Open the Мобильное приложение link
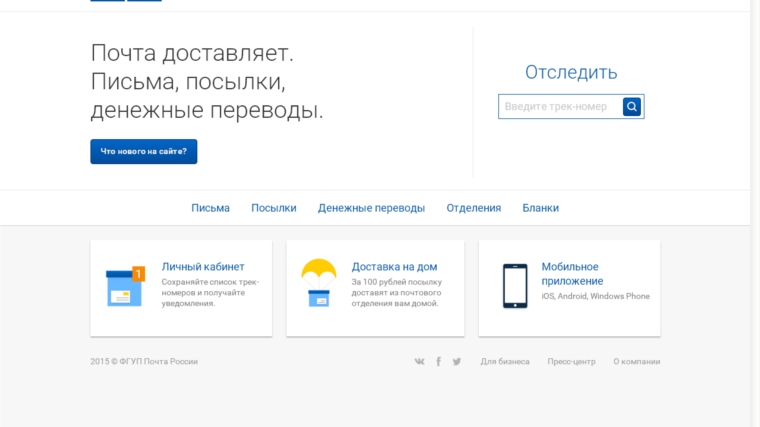Image resolution: width=760 pixels, height=427 pixels. [572, 274]
